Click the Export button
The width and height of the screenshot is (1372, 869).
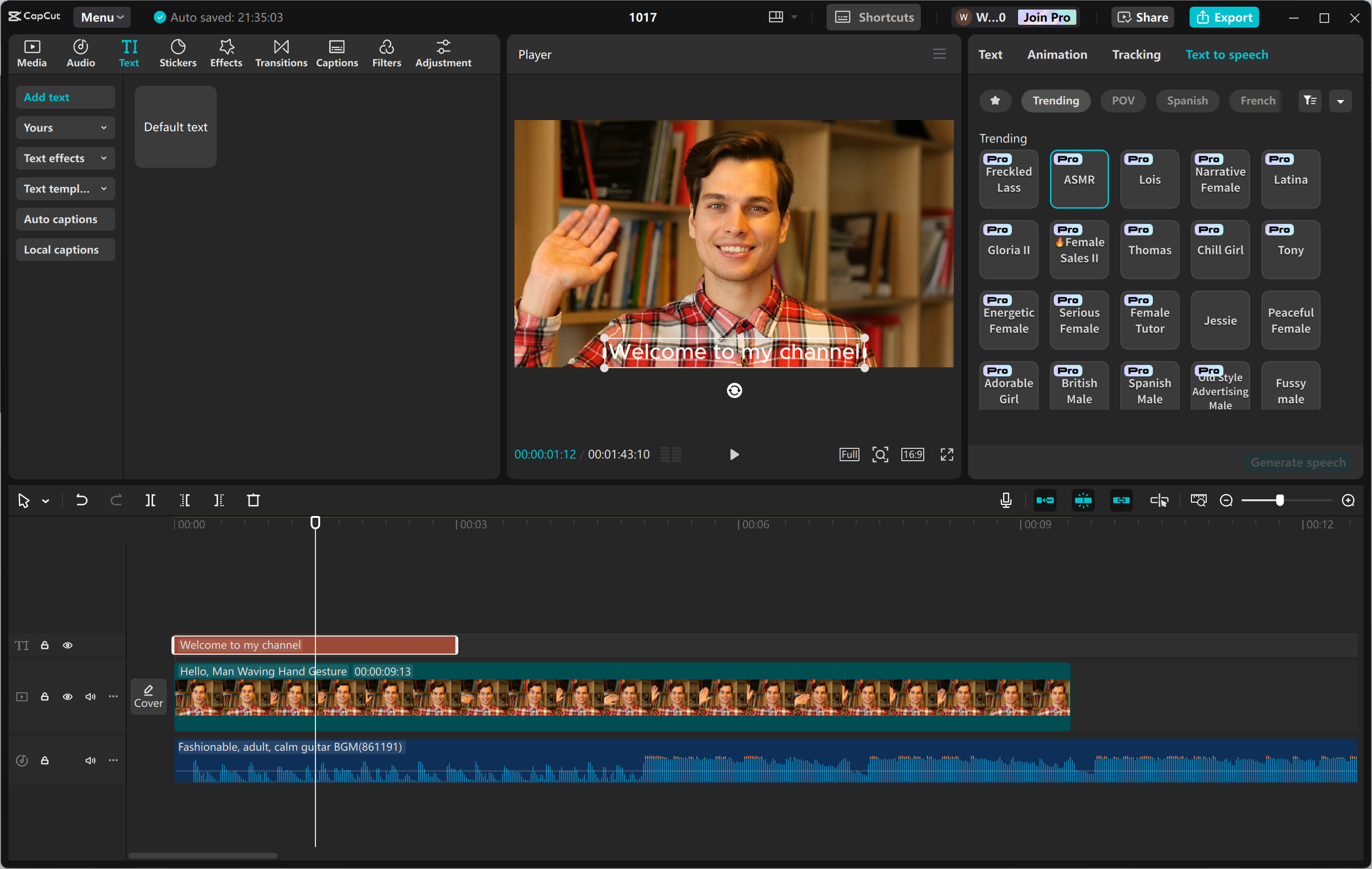click(x=1224, y=17)
